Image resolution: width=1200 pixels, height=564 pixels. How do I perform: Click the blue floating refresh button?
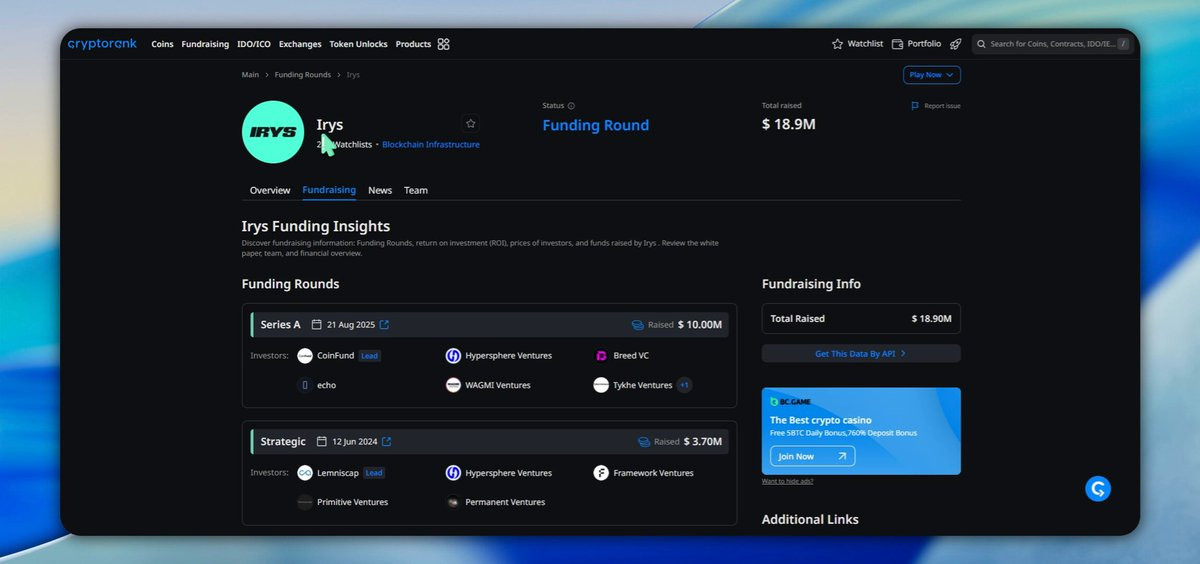[1098, 489]
